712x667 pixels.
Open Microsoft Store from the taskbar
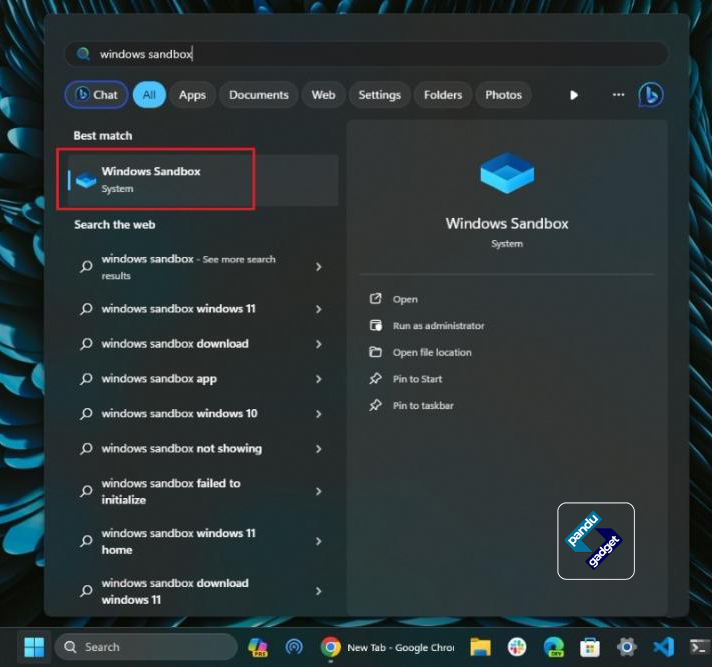[590, 647]
